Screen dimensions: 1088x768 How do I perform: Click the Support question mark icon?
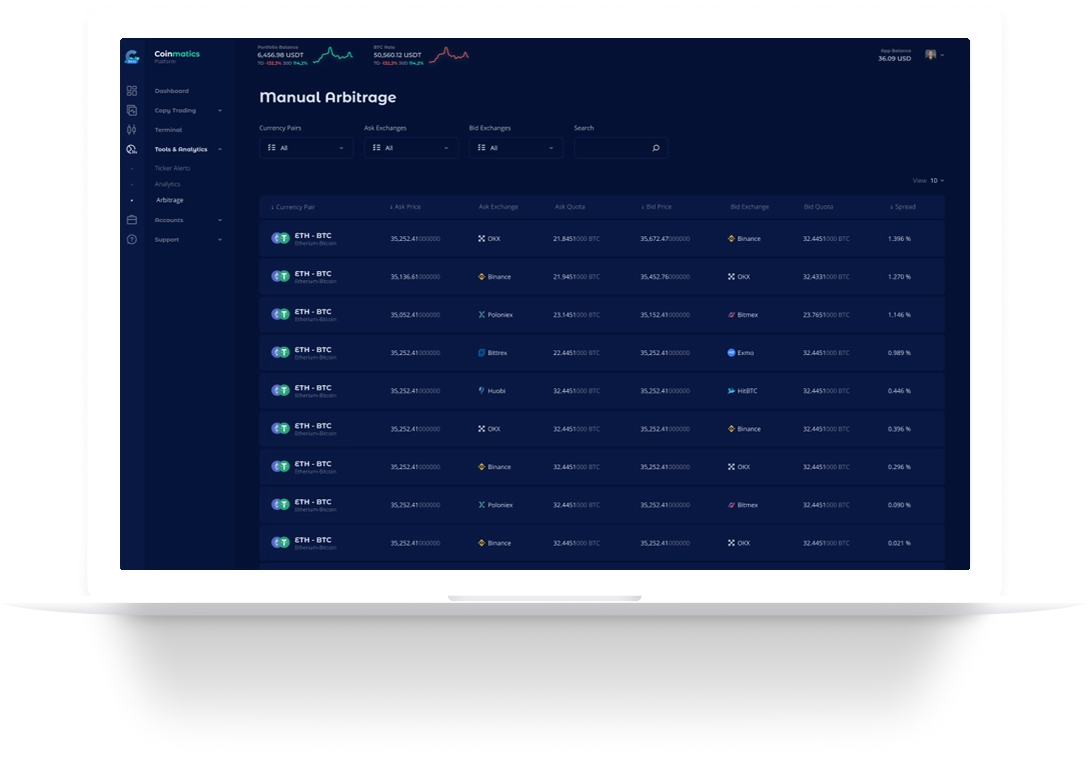[132, 239]
